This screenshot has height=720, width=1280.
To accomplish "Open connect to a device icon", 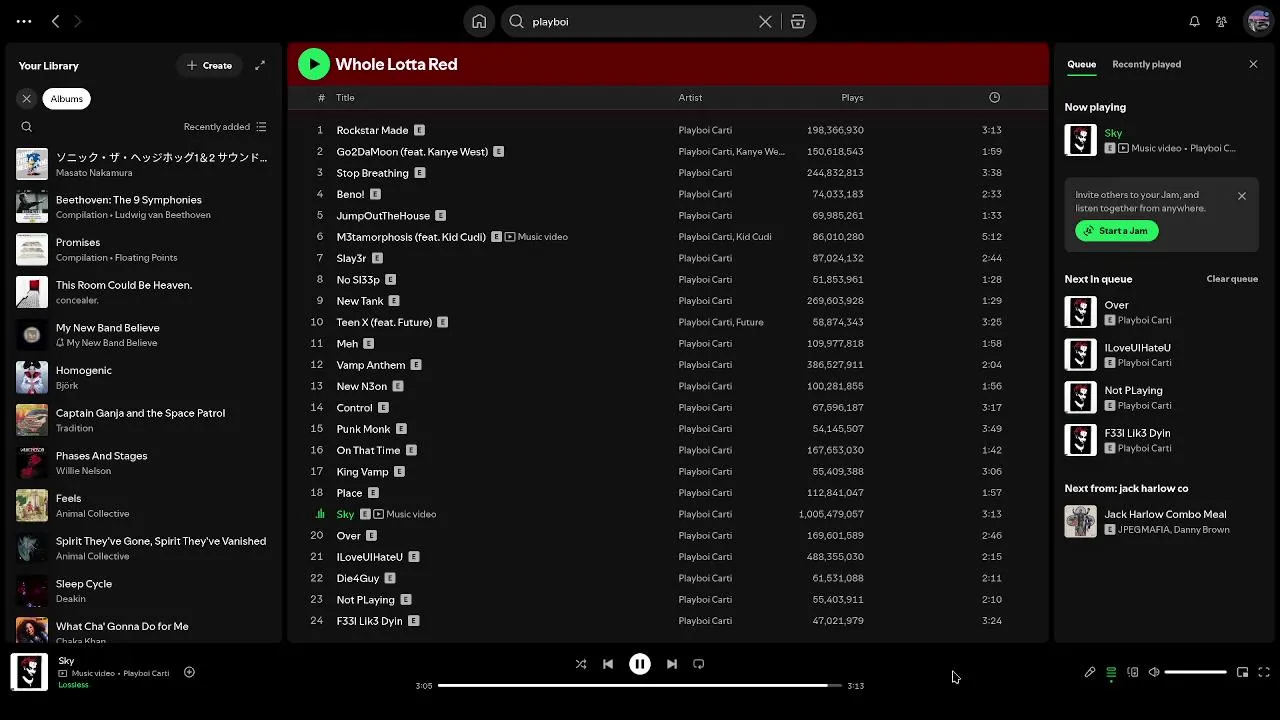I will point(1133,672).
